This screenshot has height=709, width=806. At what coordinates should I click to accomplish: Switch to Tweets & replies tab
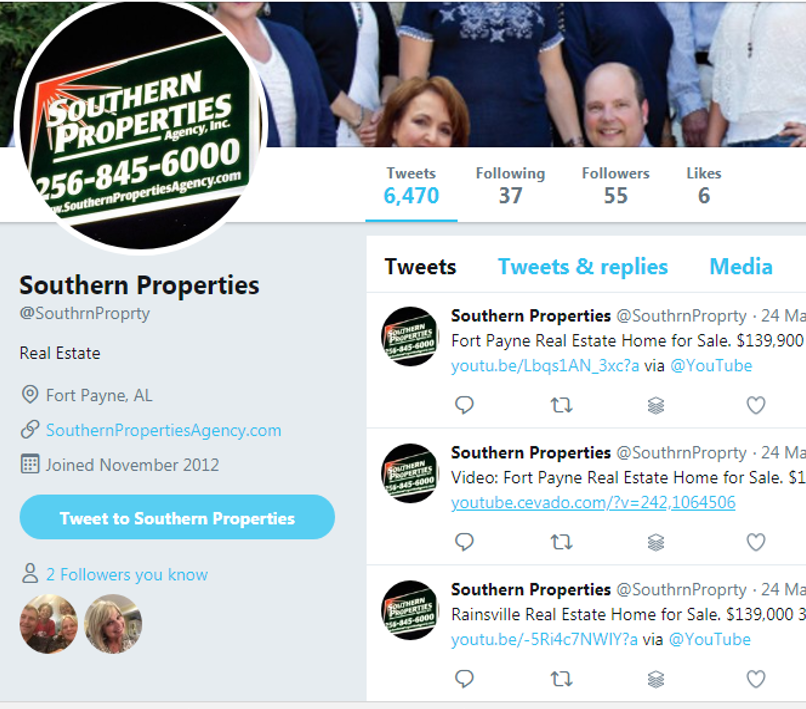(583, 267)
